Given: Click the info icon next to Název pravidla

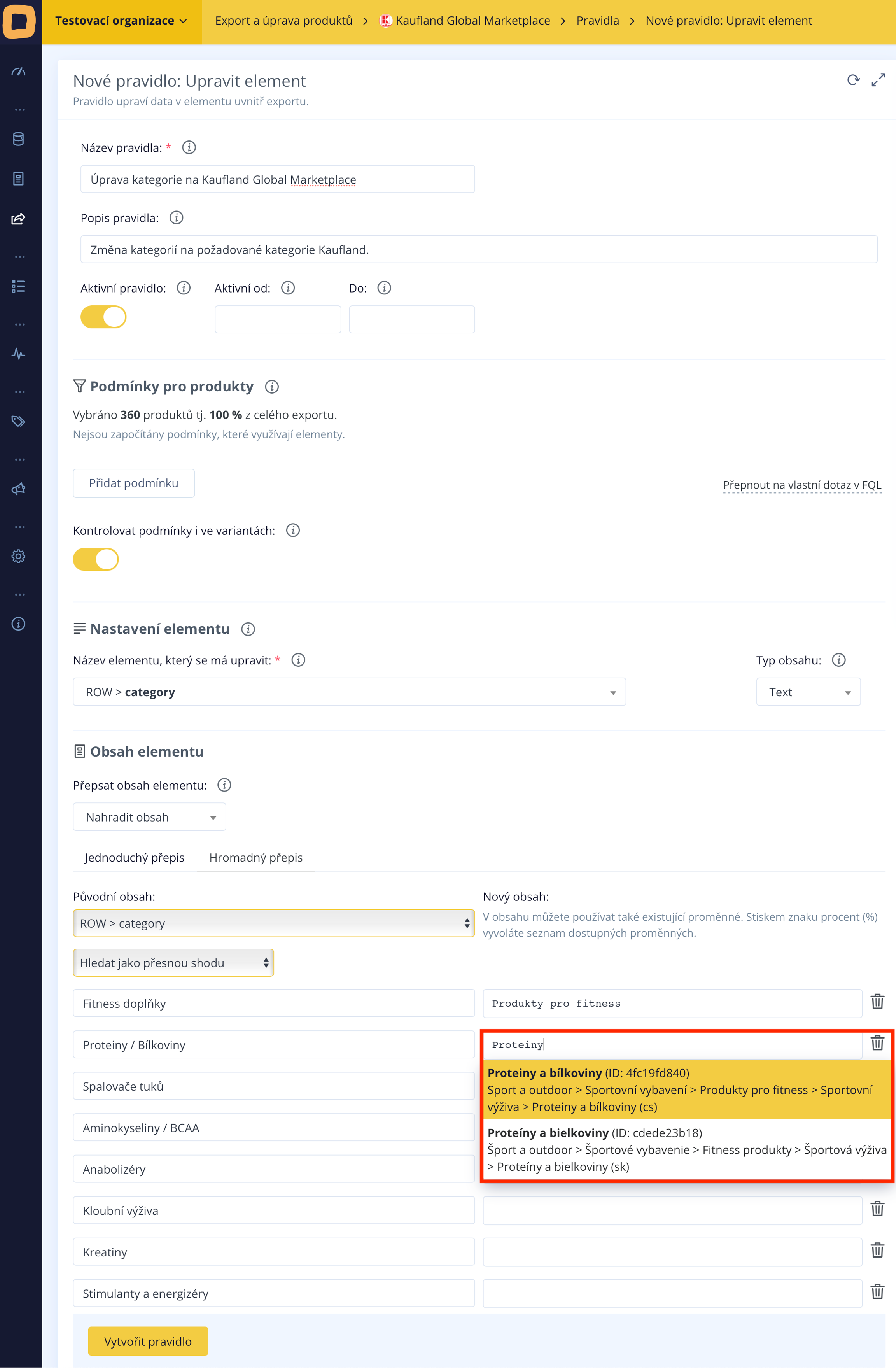Looking at the screenshot, I should click(189, 148).
